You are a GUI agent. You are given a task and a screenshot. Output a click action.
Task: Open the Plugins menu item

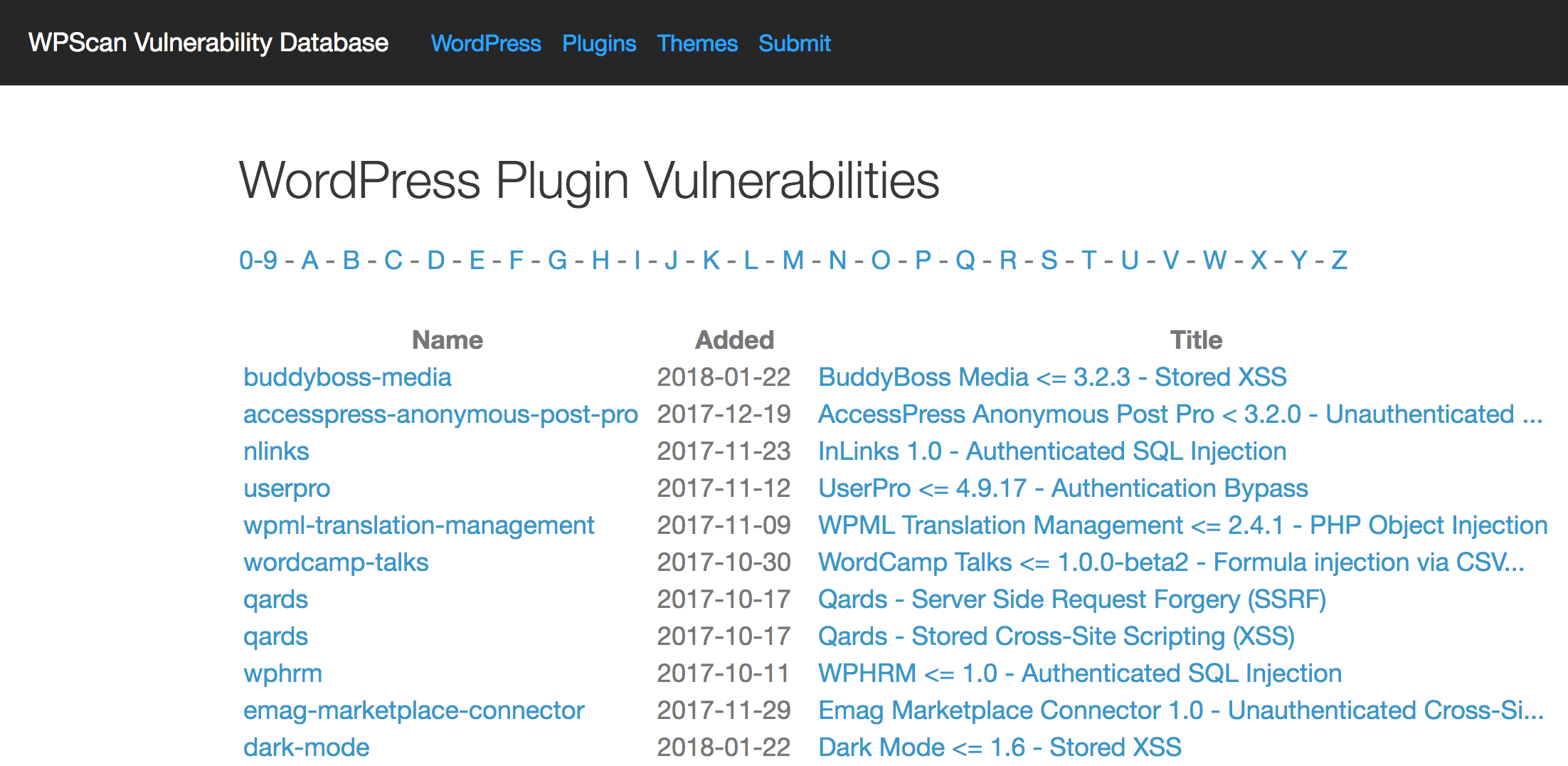click(600, 43)
